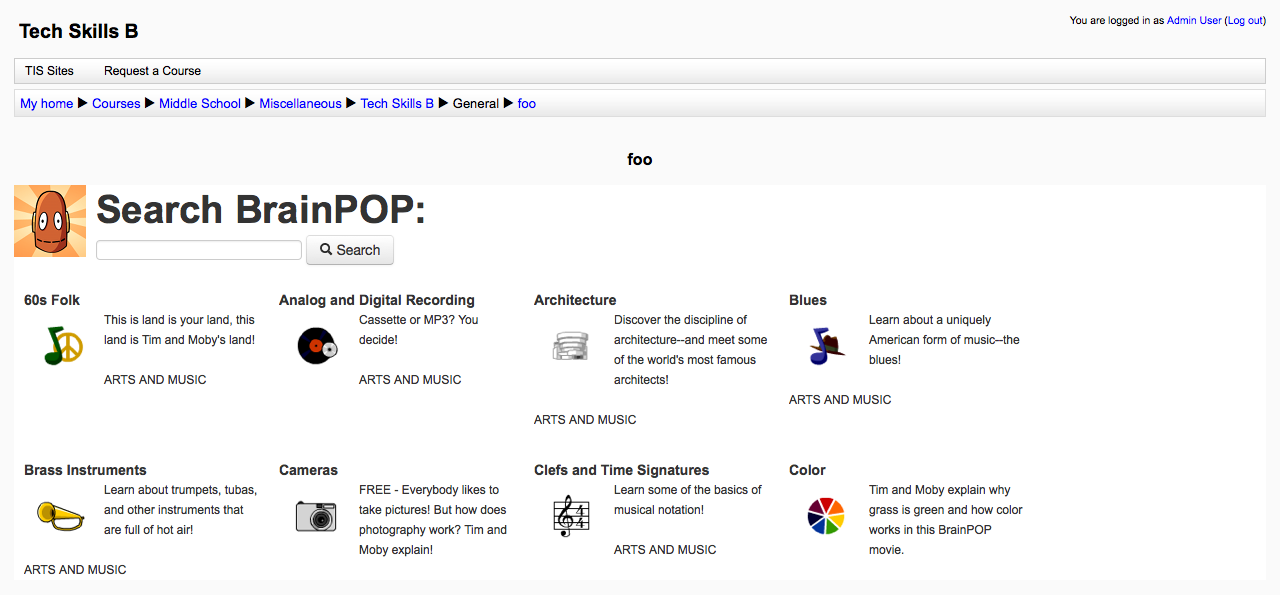
Task: Select the Architecture building icon
Action: click(572, 346)
